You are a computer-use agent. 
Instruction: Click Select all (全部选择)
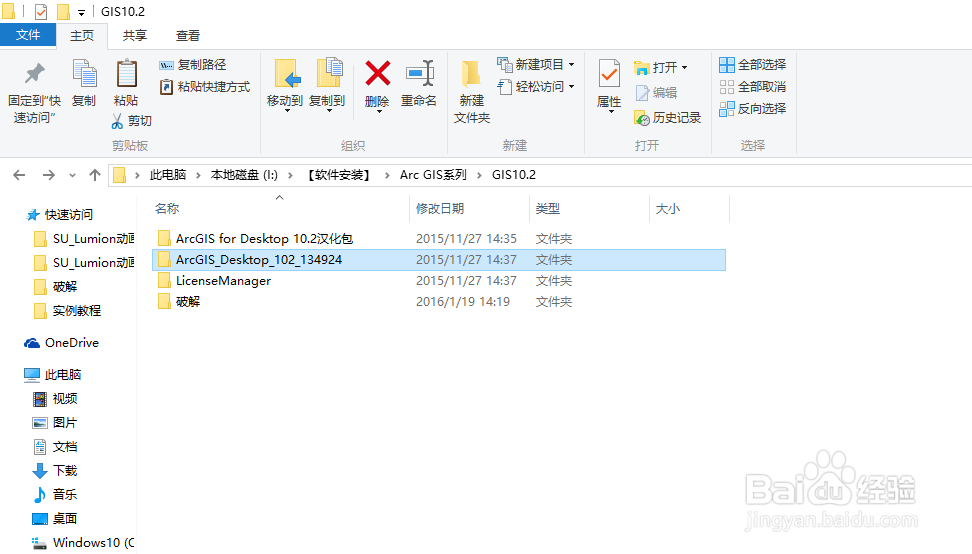click(753, 64)
